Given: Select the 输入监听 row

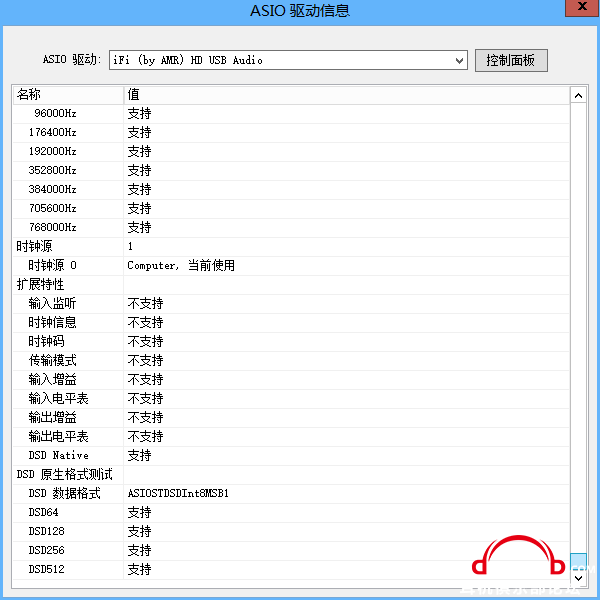Looking at the screenshot, I should pyautogui.click(x=291, y=304).
